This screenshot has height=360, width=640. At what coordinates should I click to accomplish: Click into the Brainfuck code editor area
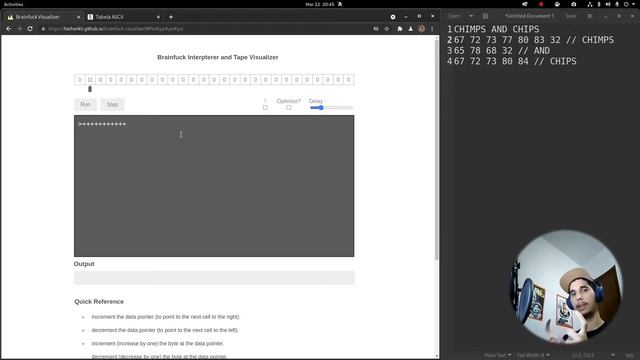tap(214, 186)
